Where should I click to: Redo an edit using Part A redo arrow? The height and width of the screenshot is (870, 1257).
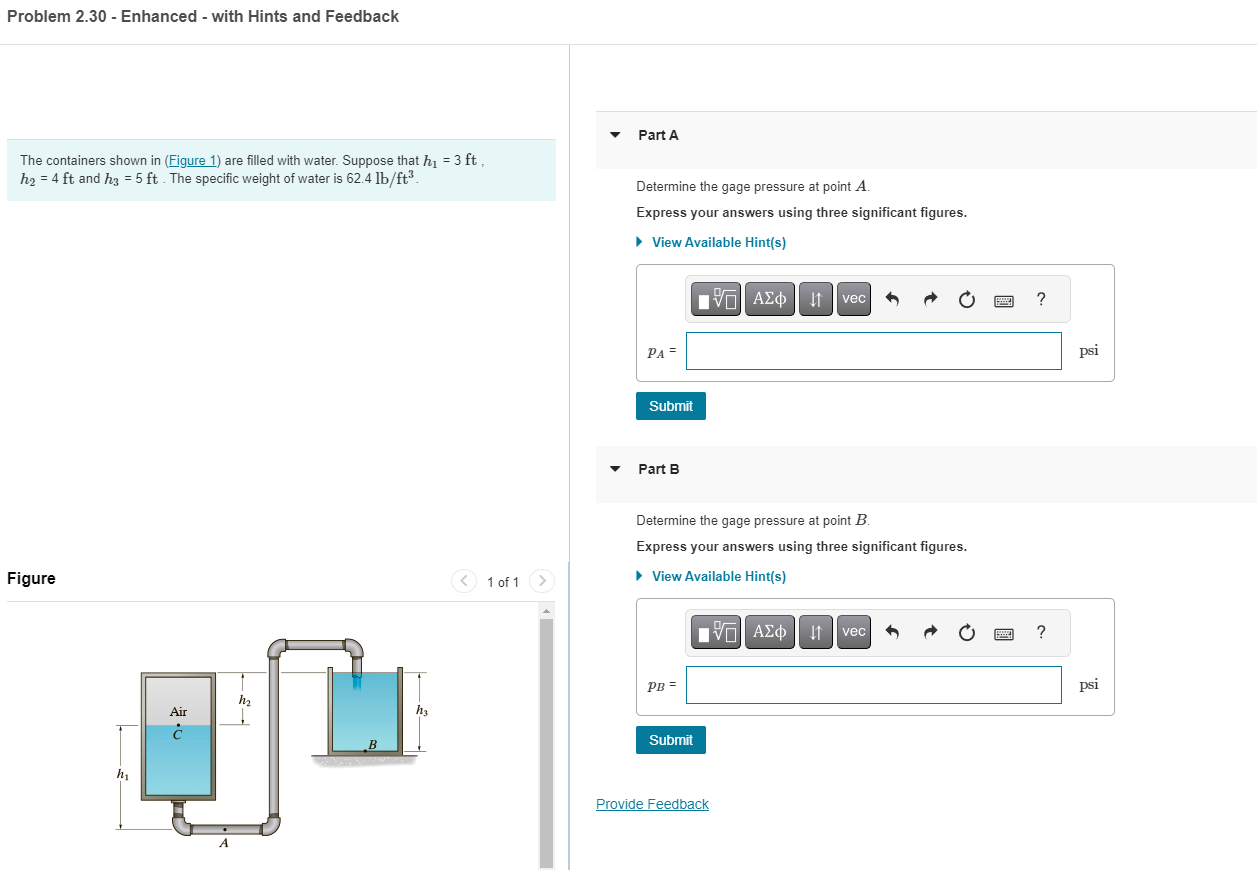(x=930, y=298)
